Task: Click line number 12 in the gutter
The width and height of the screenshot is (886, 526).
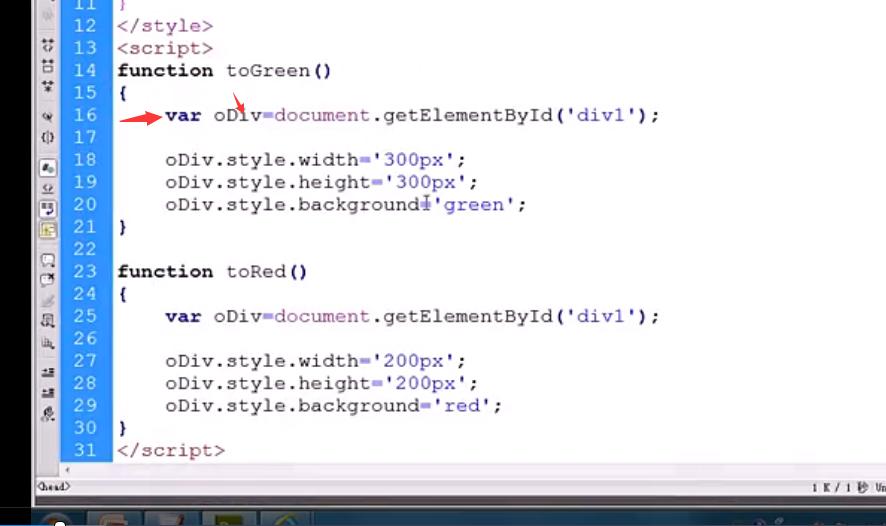Action: [85, 26]
